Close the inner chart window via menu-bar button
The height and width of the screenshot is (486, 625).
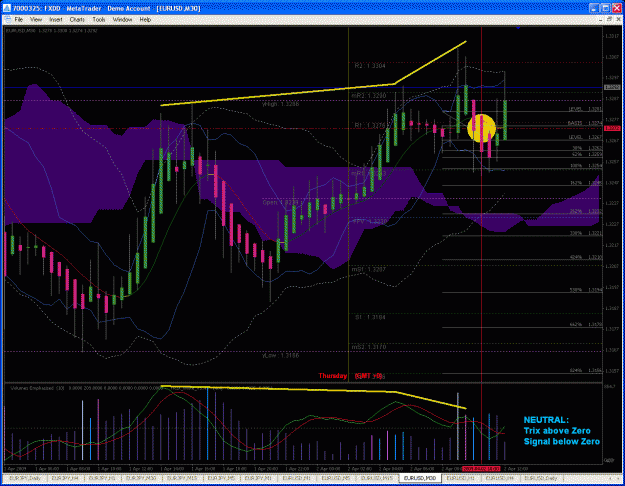pyautogui.click(x=618, y=19)
